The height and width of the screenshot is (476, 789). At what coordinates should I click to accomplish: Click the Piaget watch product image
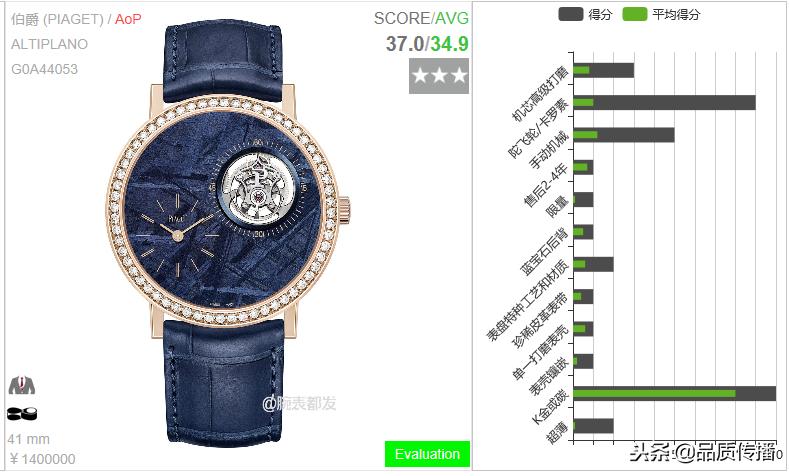point(228,232)
